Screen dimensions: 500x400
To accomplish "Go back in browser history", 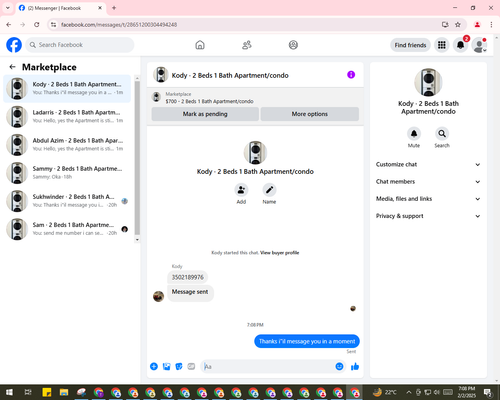I will (9, 24).
